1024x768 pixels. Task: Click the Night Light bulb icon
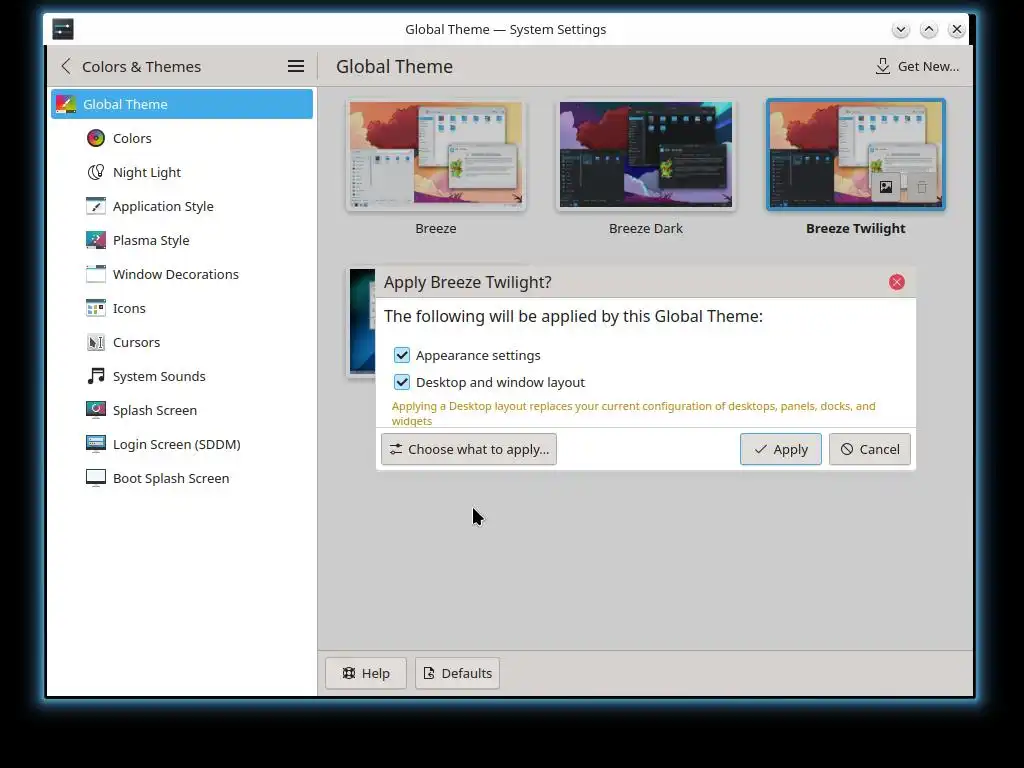[x=96, y=172]
